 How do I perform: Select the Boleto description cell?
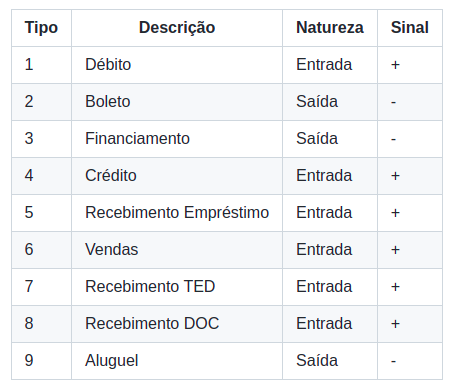point(177,102)
